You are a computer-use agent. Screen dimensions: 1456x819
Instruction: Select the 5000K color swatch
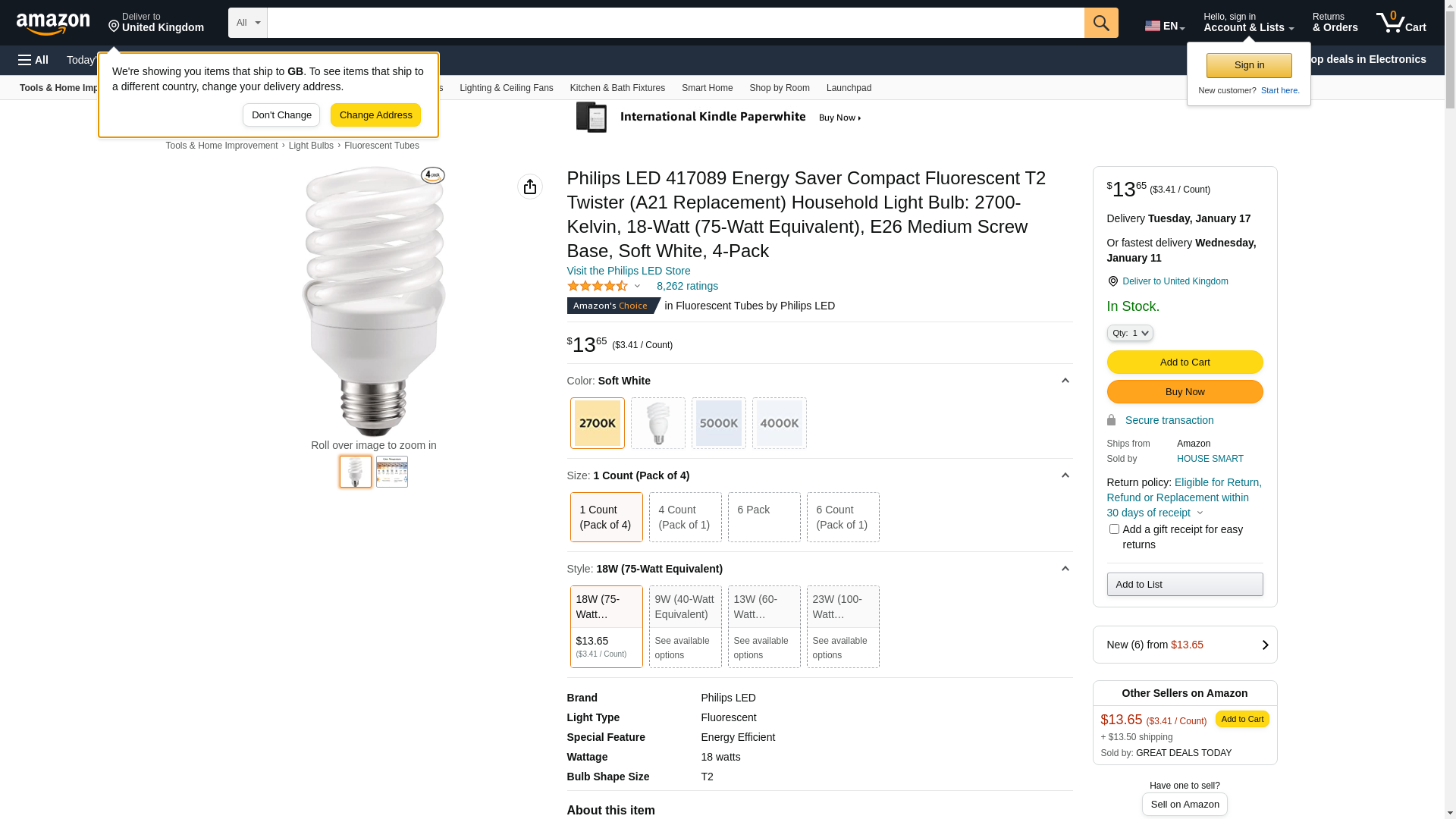click(718, 423)
